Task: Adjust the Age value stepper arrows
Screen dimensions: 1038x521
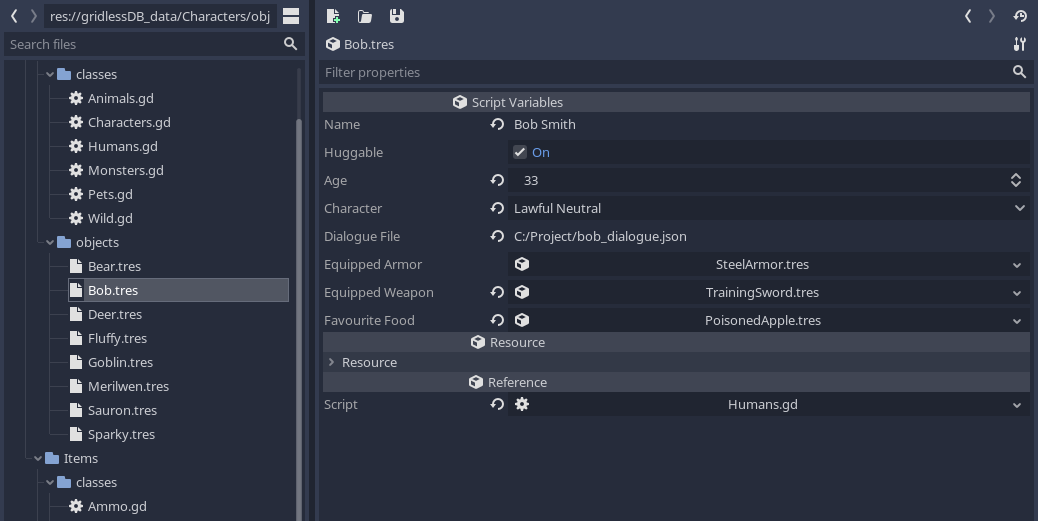Action: 1016,181
